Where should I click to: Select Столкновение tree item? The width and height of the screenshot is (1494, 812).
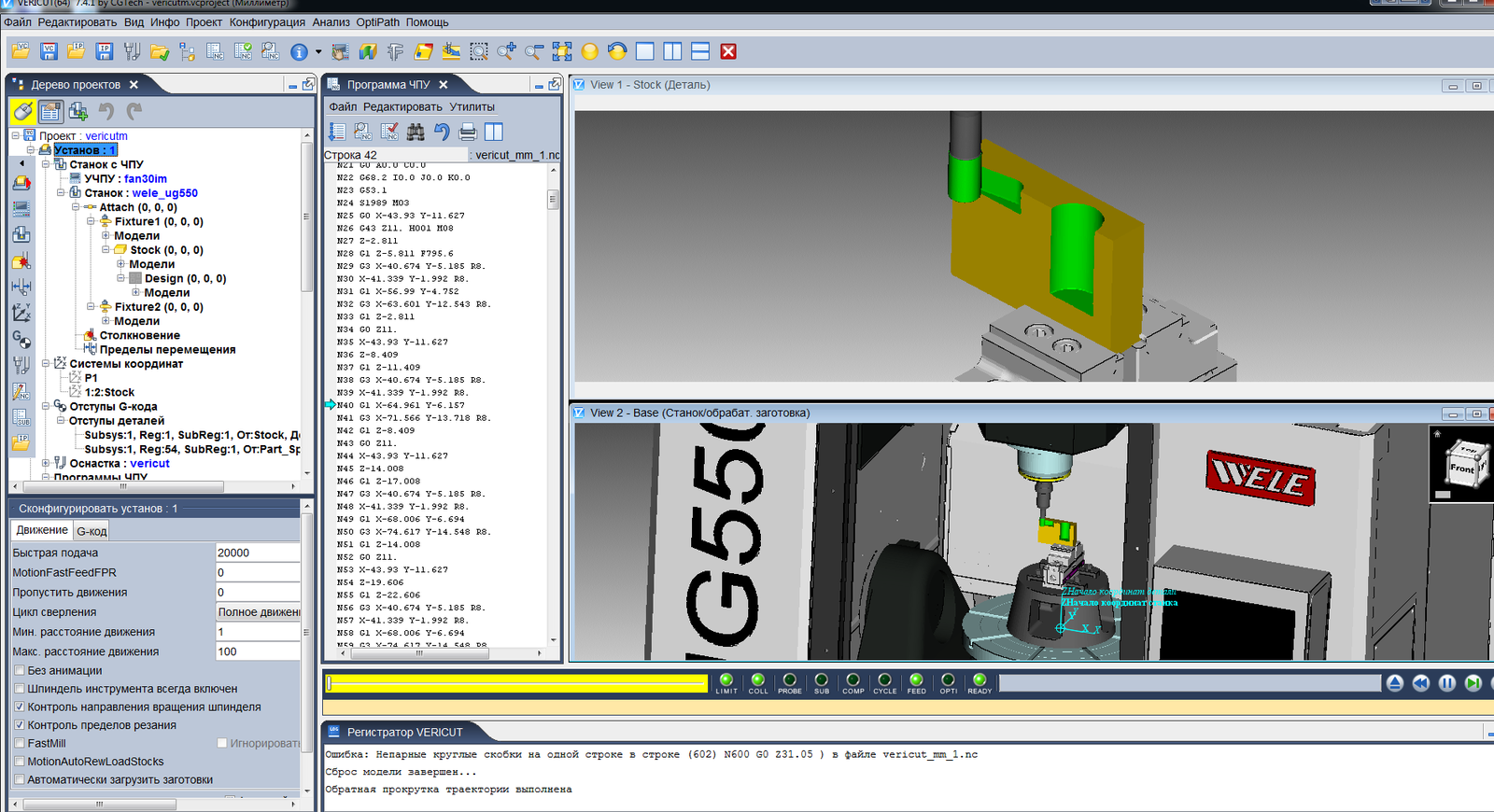tap(139, 335)
